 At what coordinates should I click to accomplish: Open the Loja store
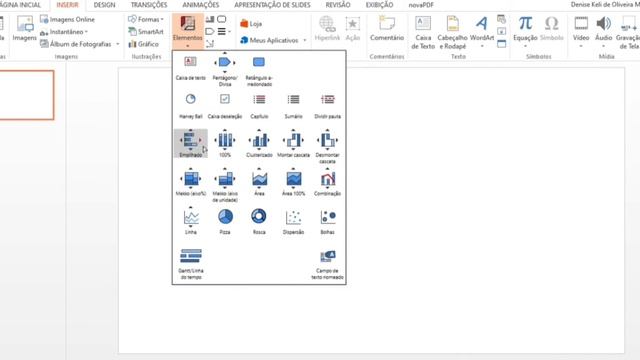coord(251,24)
